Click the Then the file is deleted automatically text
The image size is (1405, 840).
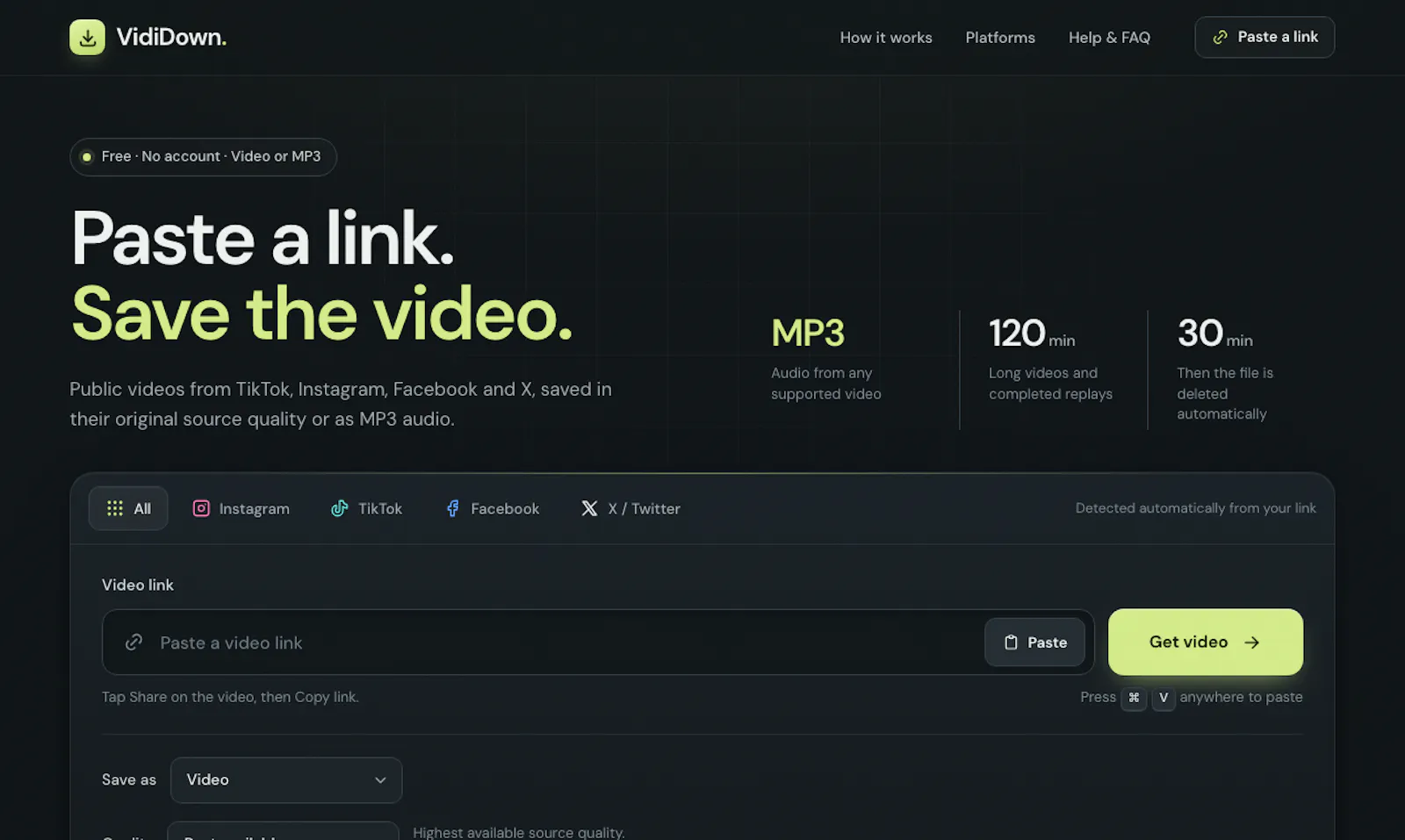pyautogui.click(x=1225, y=393)
